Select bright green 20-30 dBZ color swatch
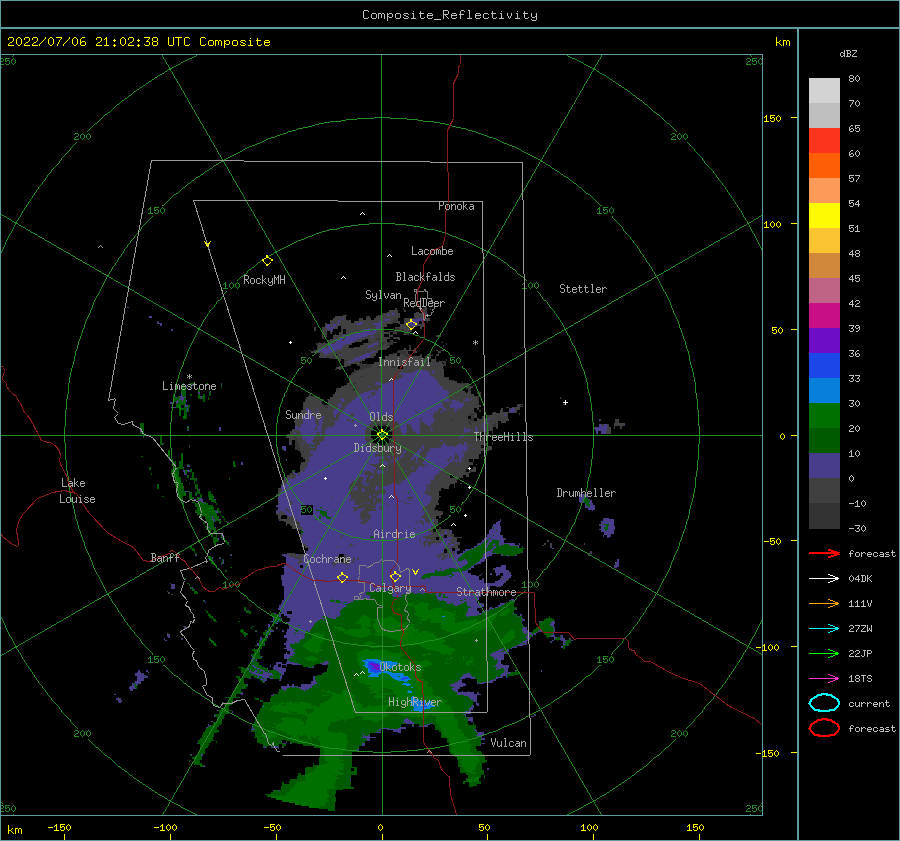 824,416
